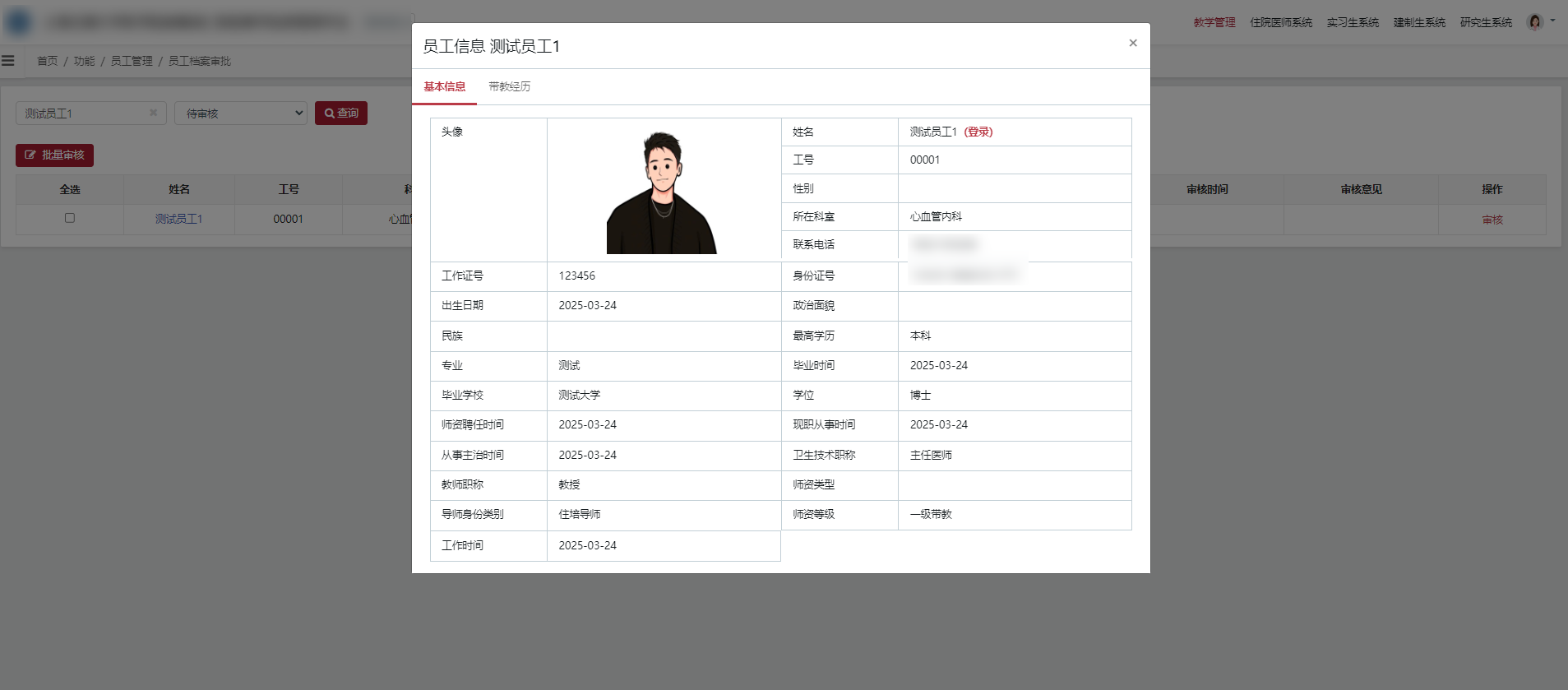Click the 住培导师 mentor type value
Screen dimensions: 1568x690
click(580, 514)
